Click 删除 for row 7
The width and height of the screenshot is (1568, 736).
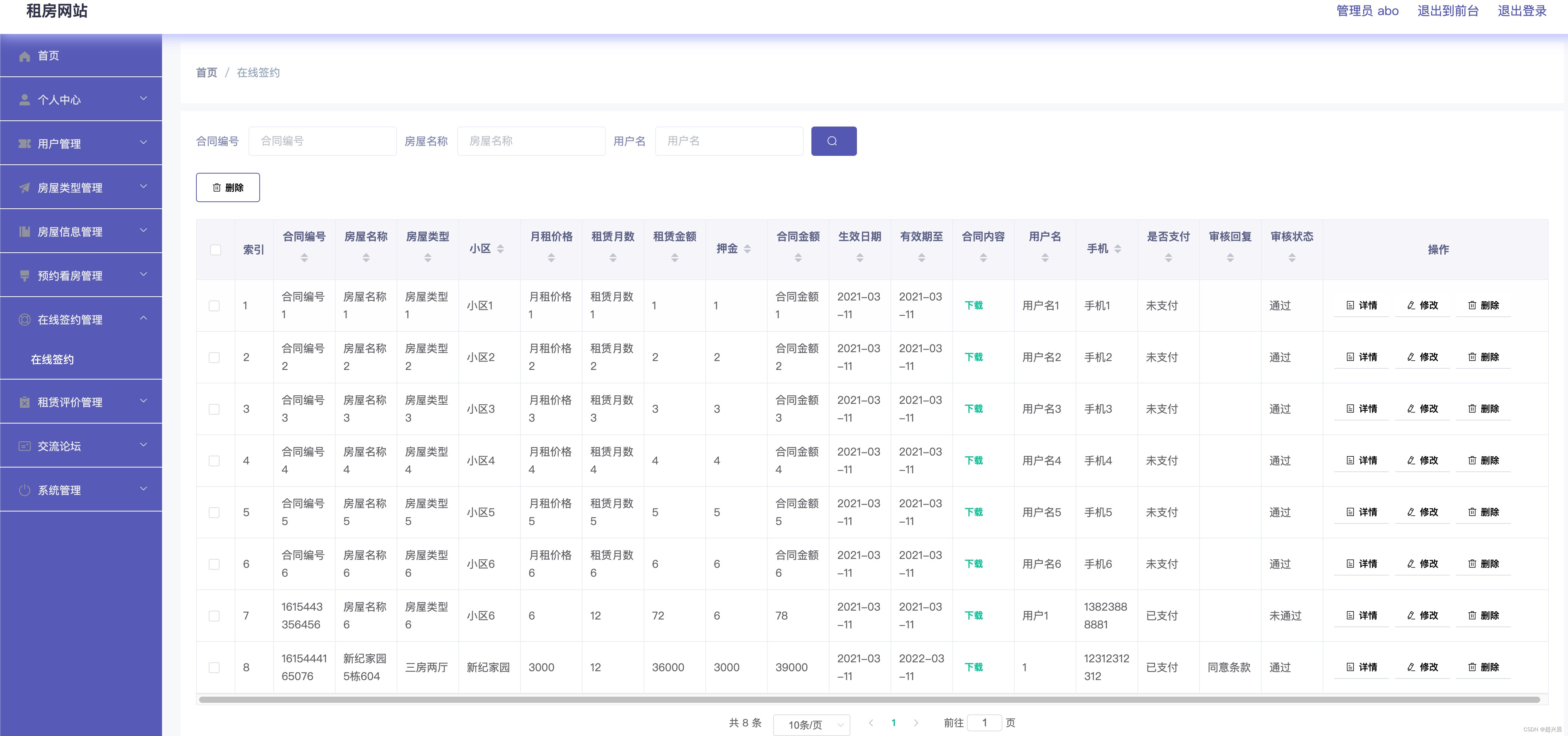[1484, 616]
